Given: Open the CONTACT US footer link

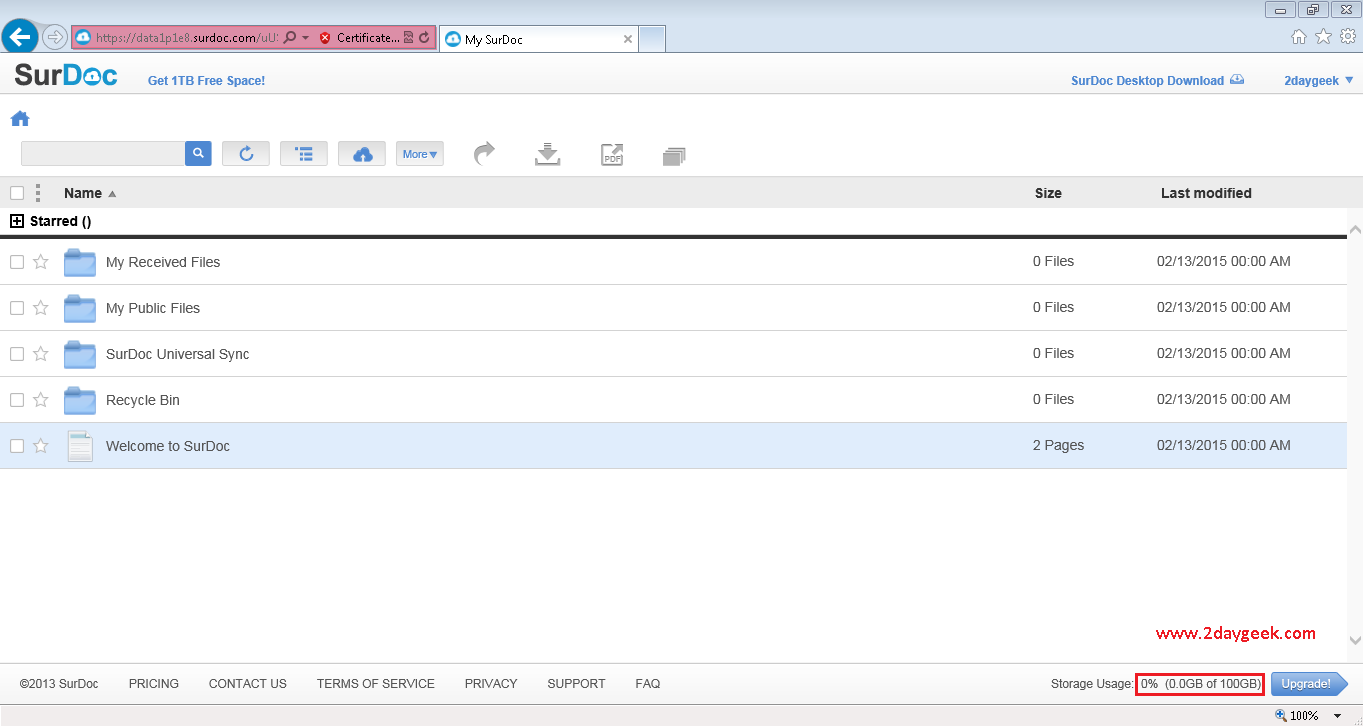Looking at the screenshot, I should point(248,684).
